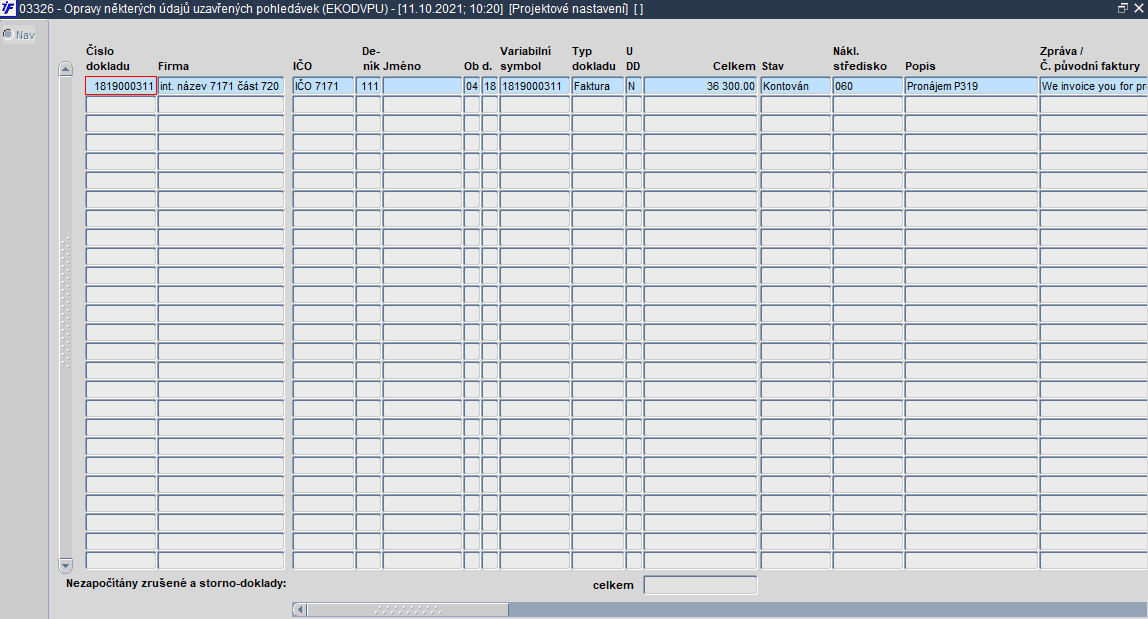
Task: Select Firma cell 'int. název 7171 část 720'
Action: click(x=220, y=86)
